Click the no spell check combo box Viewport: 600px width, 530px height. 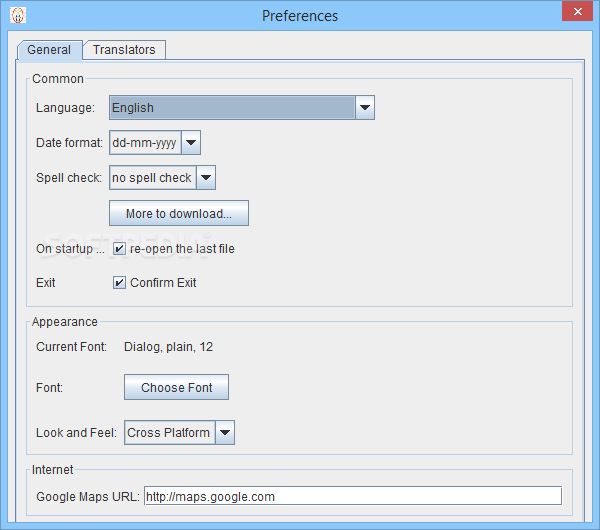click(x=163, y=178)
